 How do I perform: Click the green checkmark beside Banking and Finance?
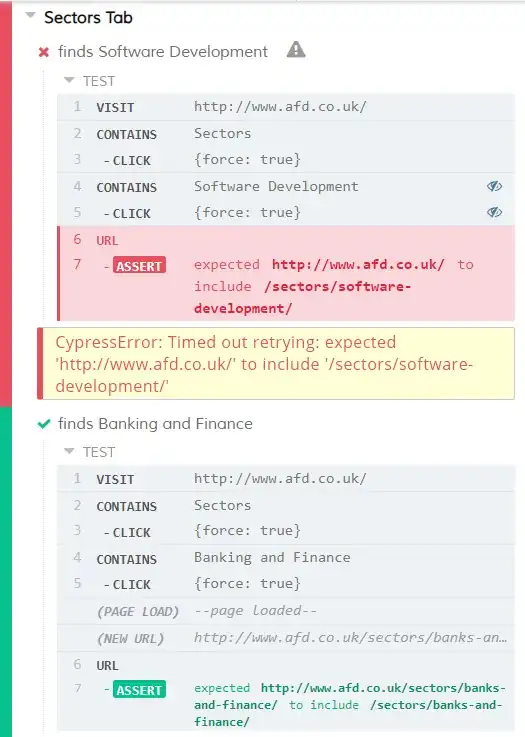click(44, 424)
